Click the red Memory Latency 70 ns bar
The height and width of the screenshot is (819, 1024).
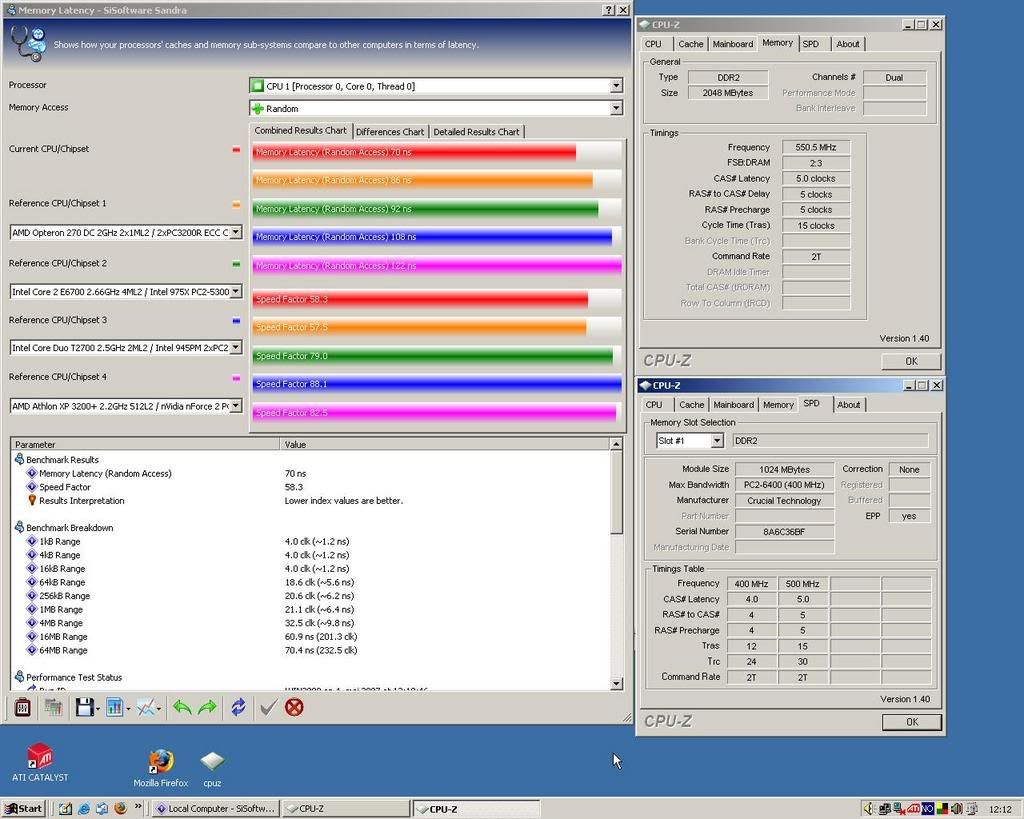pos(415,152)
